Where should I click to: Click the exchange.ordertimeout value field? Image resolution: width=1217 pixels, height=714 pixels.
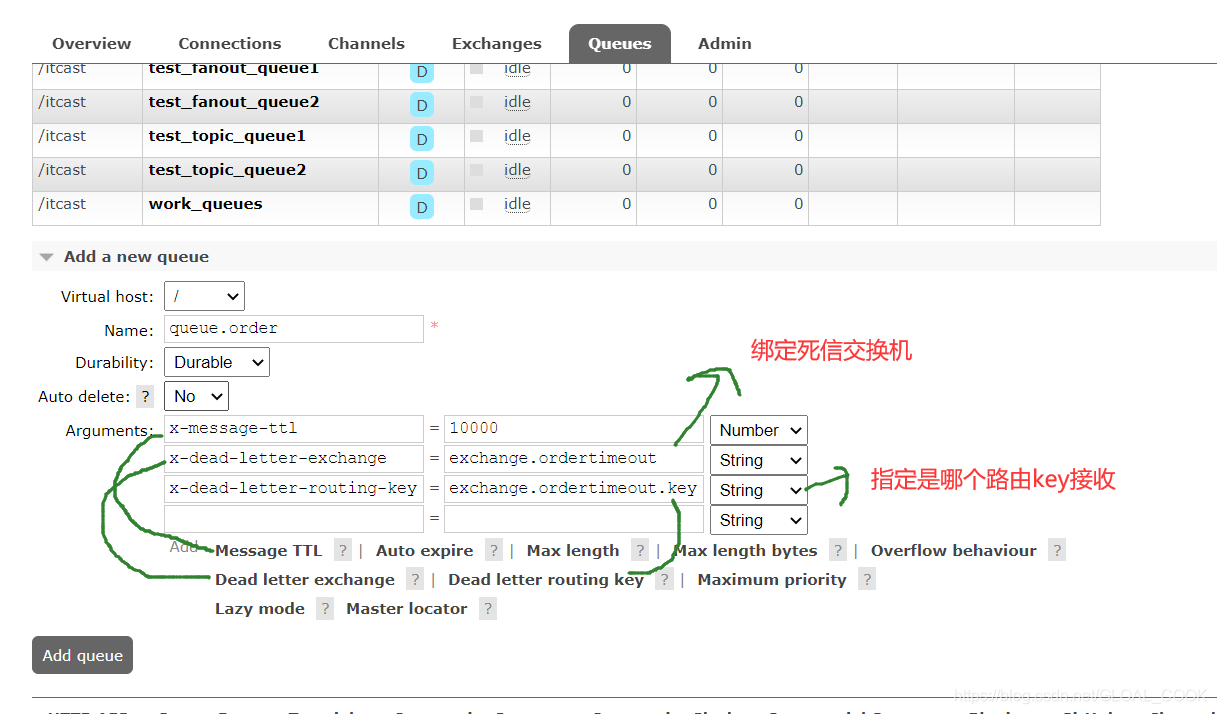click(x=574, y=459)
